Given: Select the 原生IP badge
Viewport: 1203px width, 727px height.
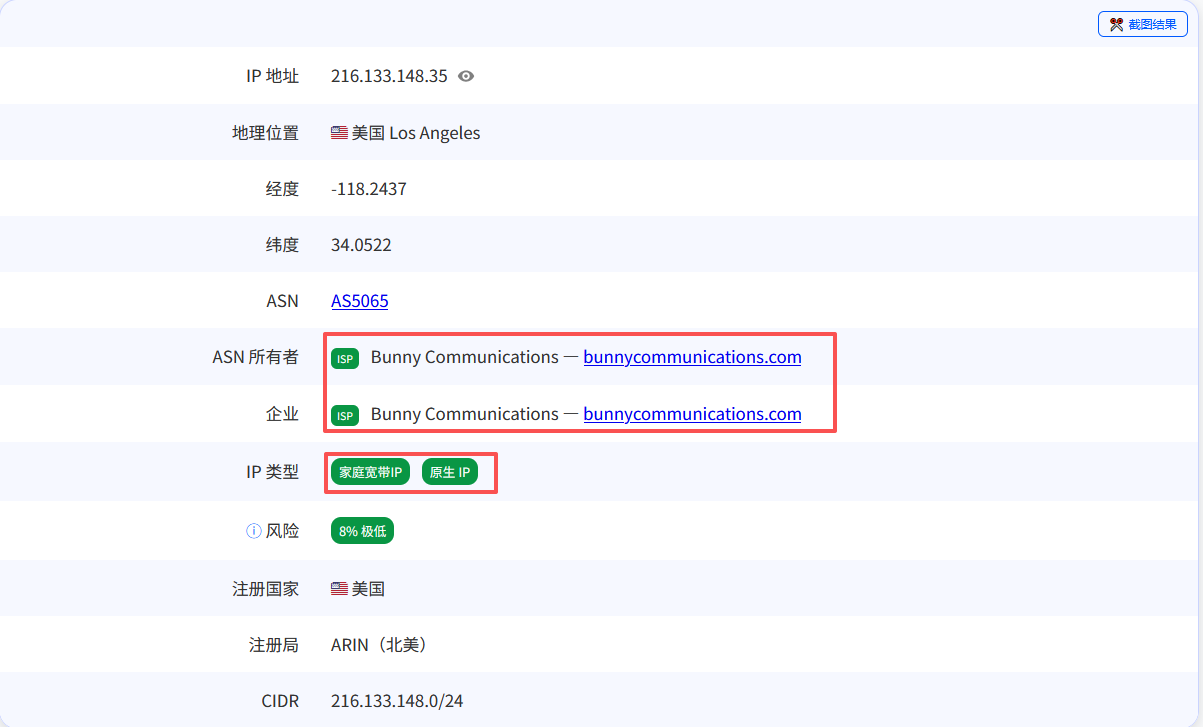Looking at the screenshot, I should point(450,471).
